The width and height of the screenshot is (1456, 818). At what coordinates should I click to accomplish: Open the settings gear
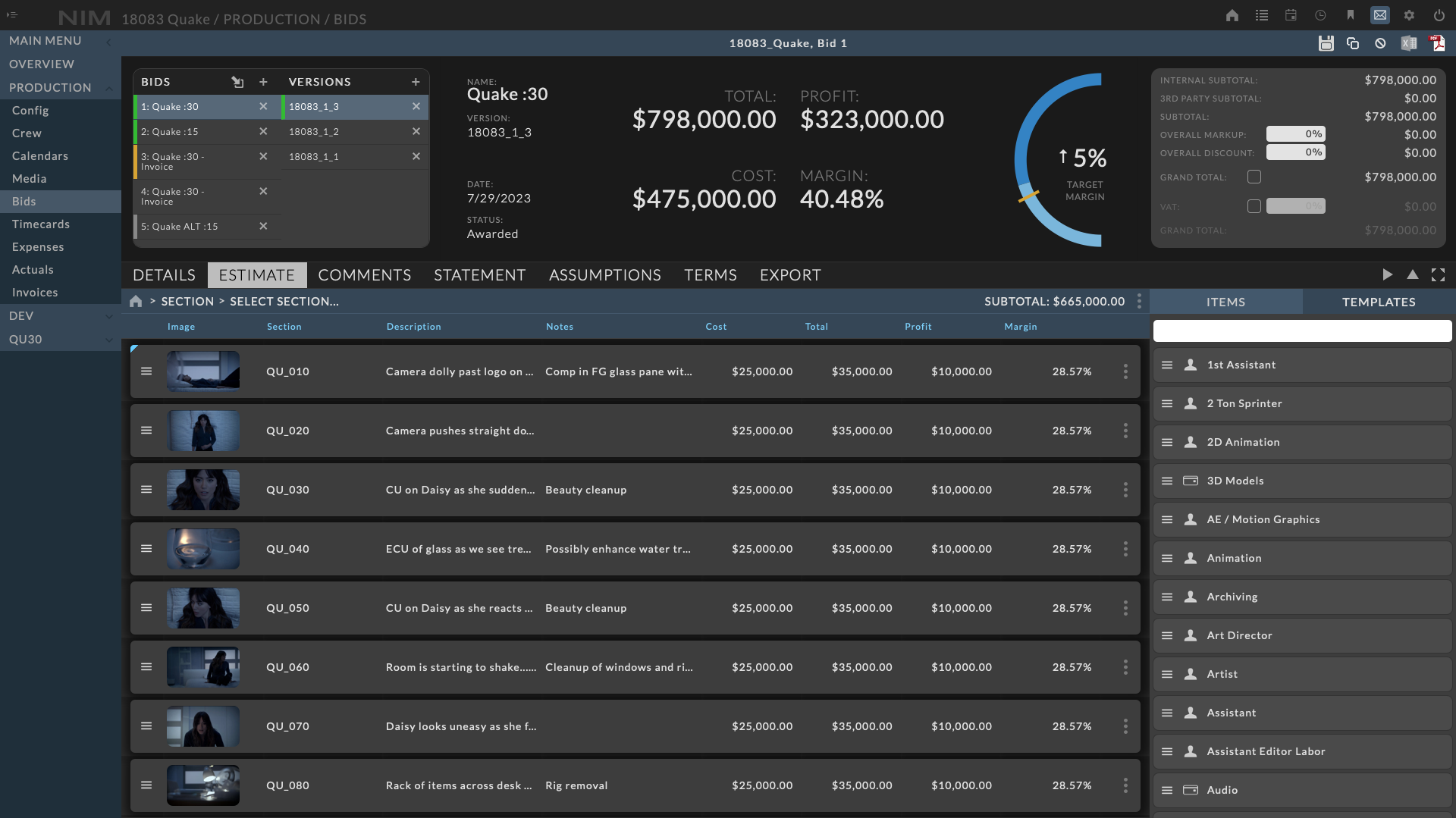[x=1410, y=15]
